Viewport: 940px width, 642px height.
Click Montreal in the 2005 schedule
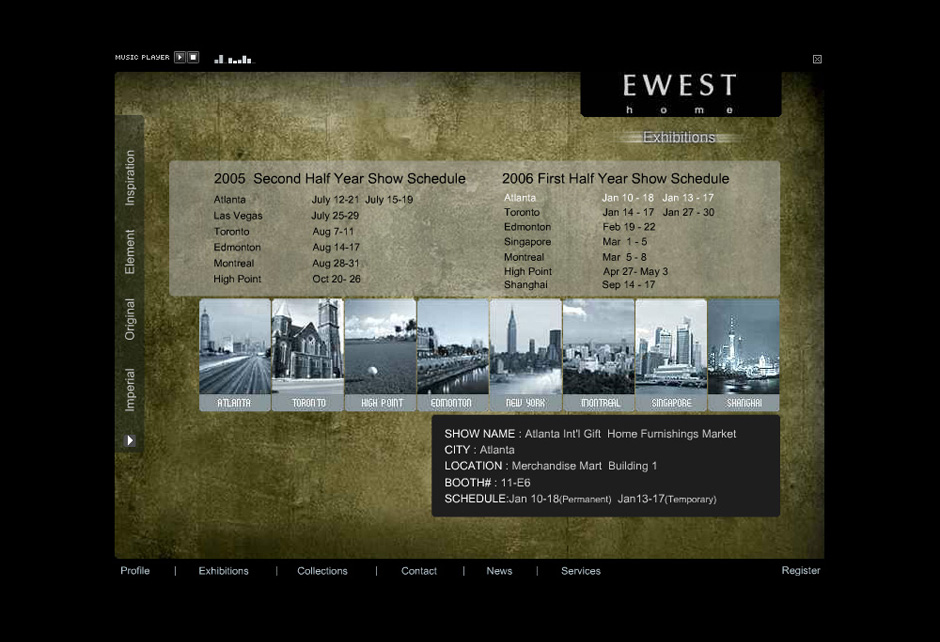pyautogui.click(x=234, y=263)
